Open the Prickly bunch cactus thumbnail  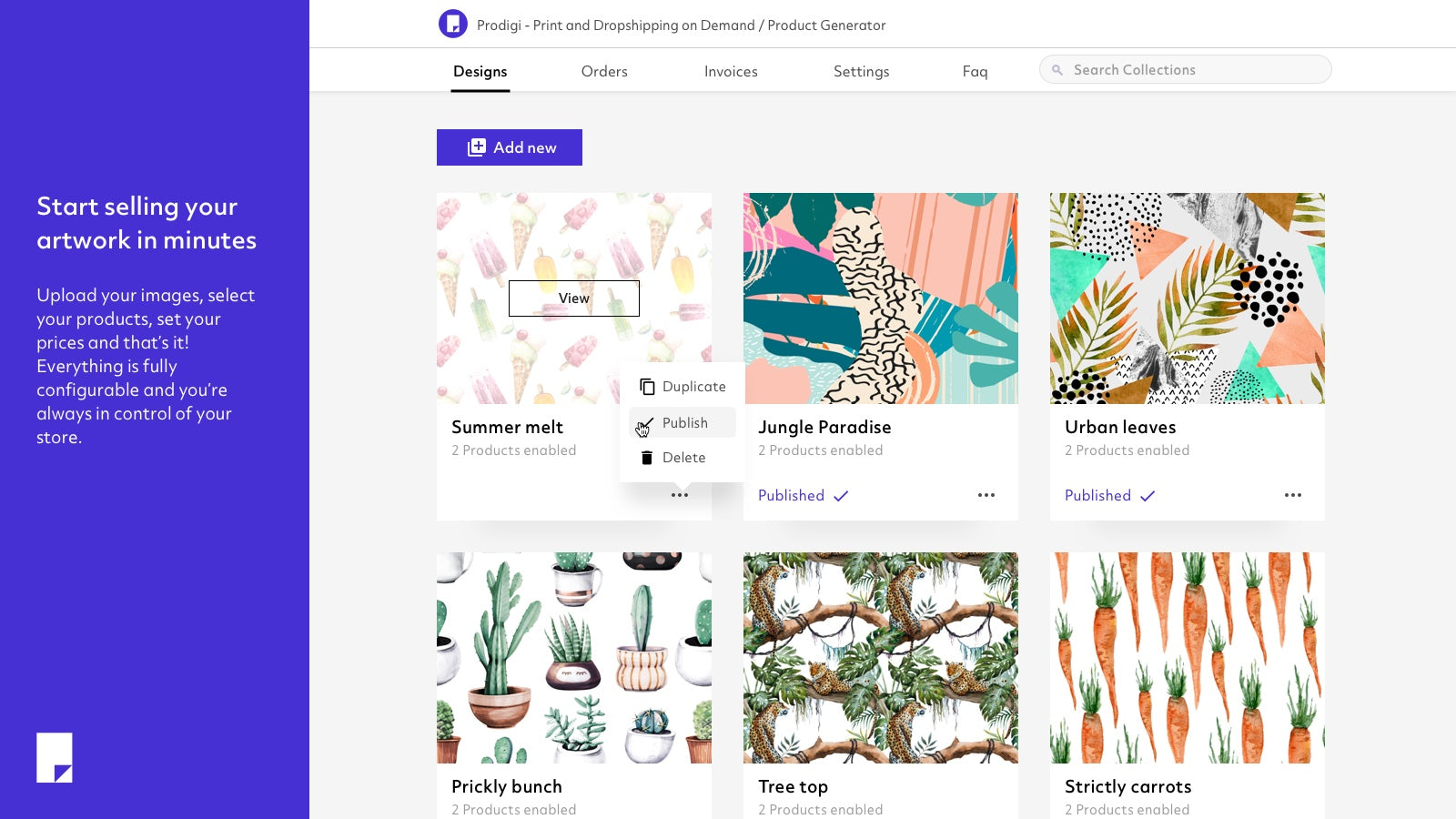[x=574, y=657]
